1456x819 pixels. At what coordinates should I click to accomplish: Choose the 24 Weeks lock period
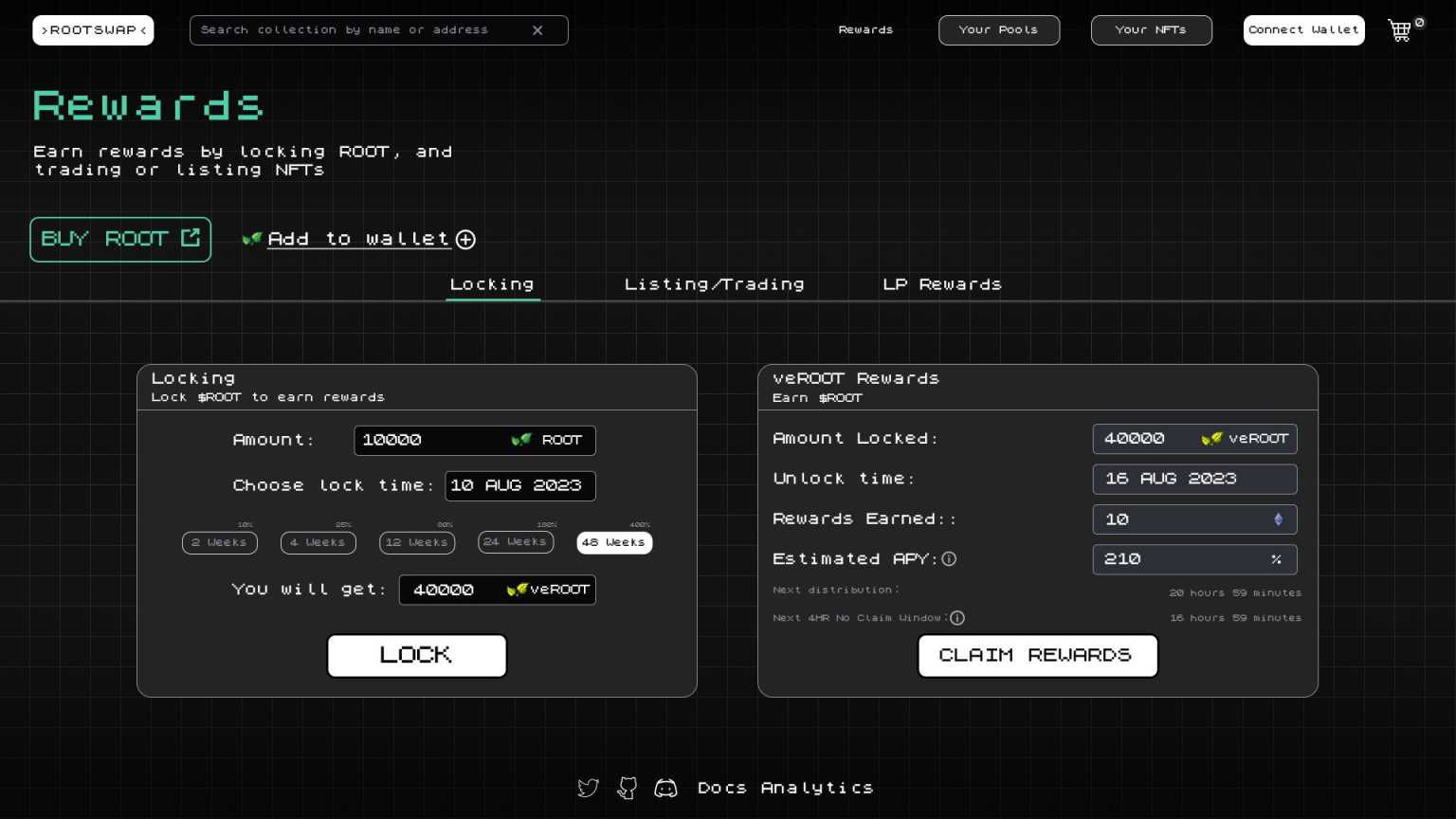click(x=515, y=542)
